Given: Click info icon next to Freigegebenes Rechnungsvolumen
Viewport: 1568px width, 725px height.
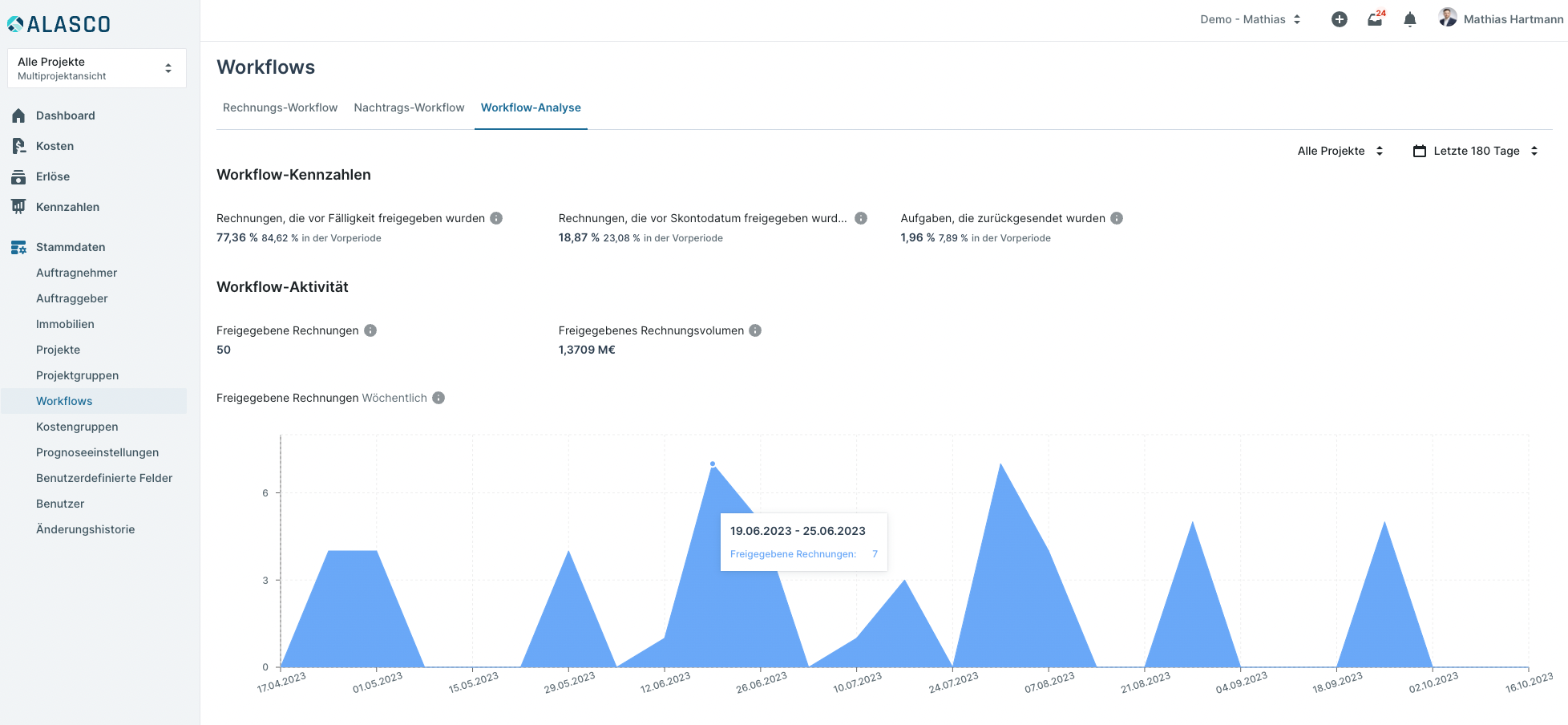Looking at the screenshot, I should point(755,330).
